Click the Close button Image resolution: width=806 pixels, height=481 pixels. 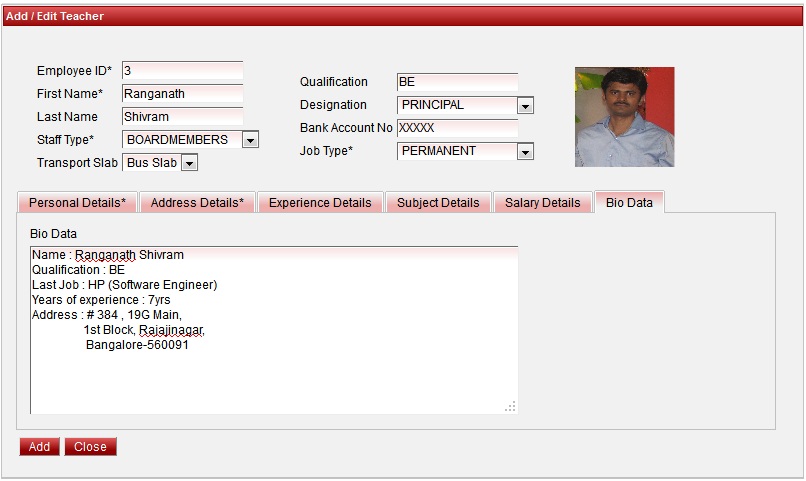point(90,447)
